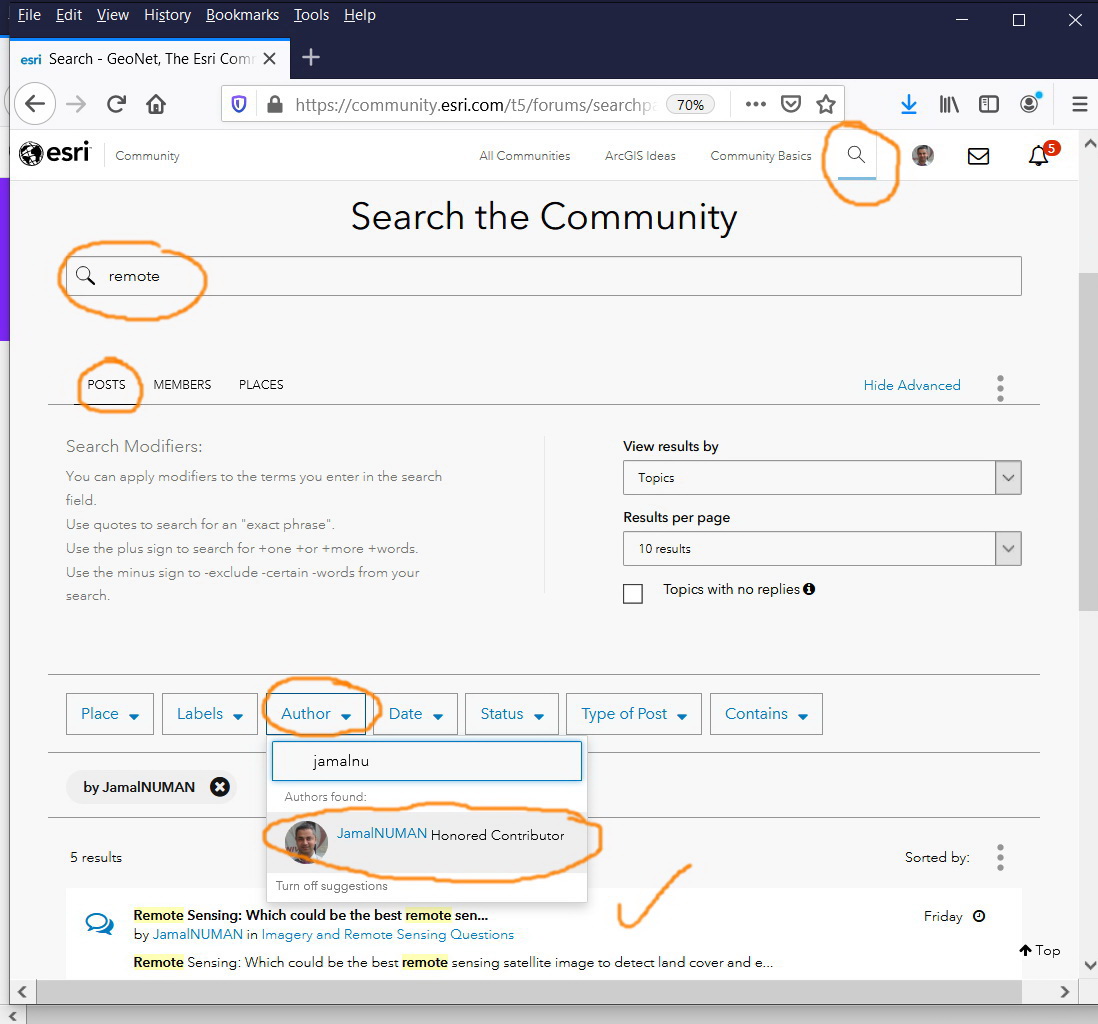
Task: Enable Topics with no replies
Action: 633,593
